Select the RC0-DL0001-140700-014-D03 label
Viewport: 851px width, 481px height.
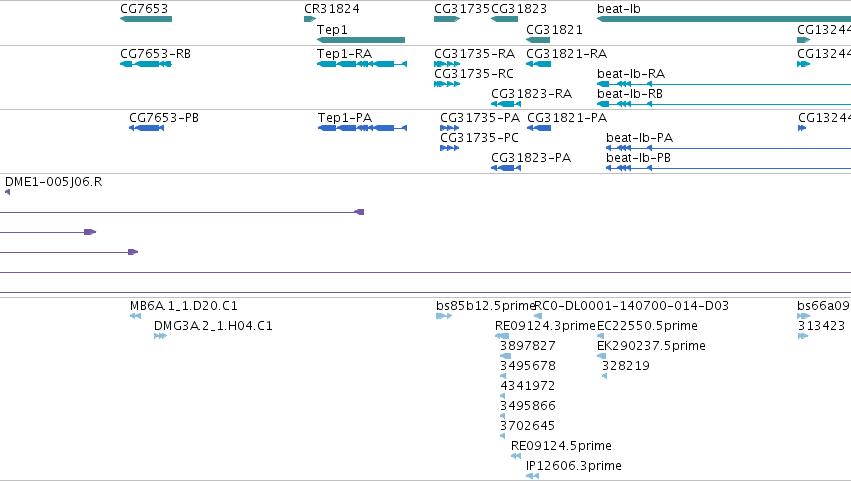(x=632, y=306)
